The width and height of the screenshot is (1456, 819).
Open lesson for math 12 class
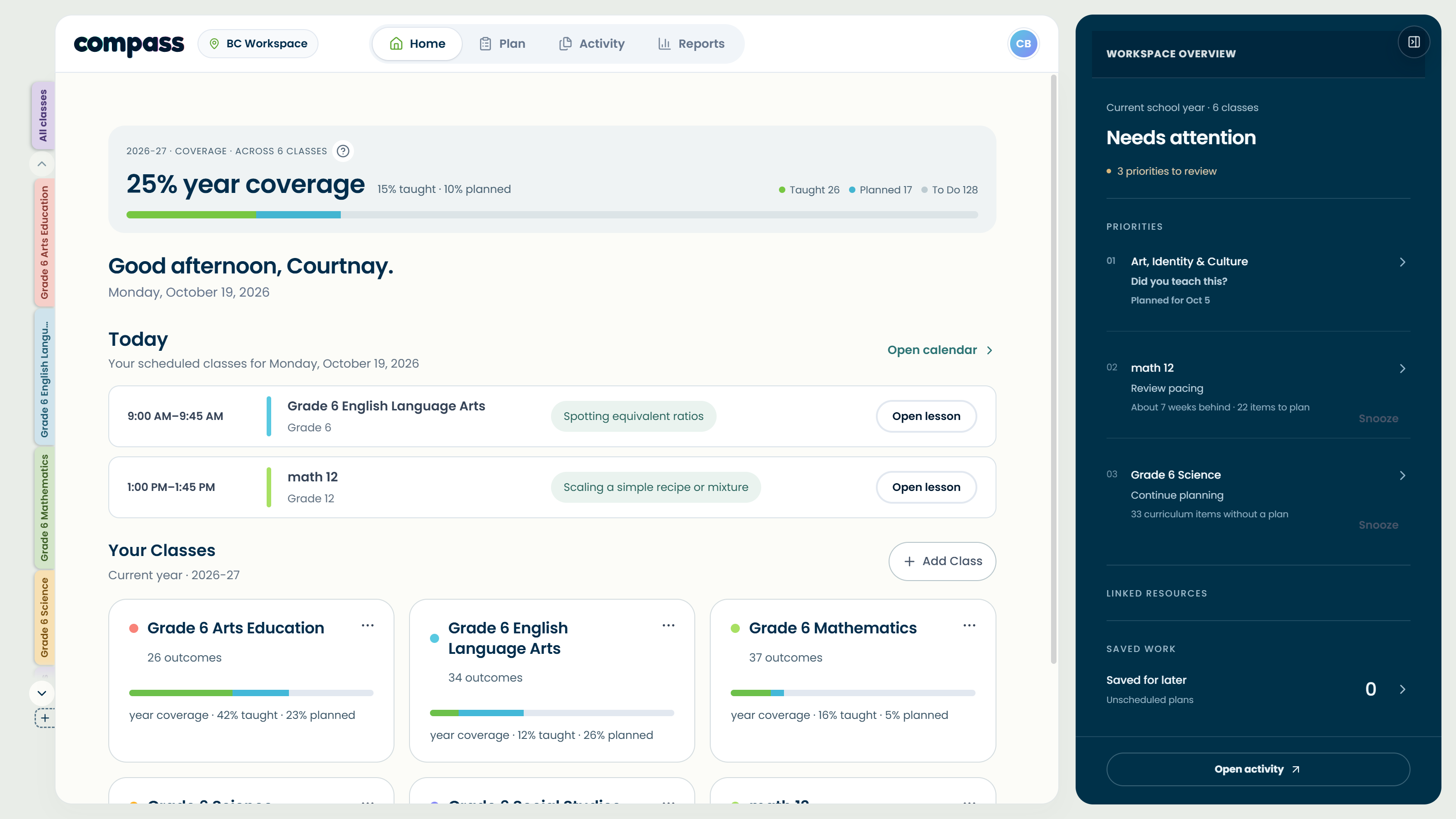click(x=926, y=487)
